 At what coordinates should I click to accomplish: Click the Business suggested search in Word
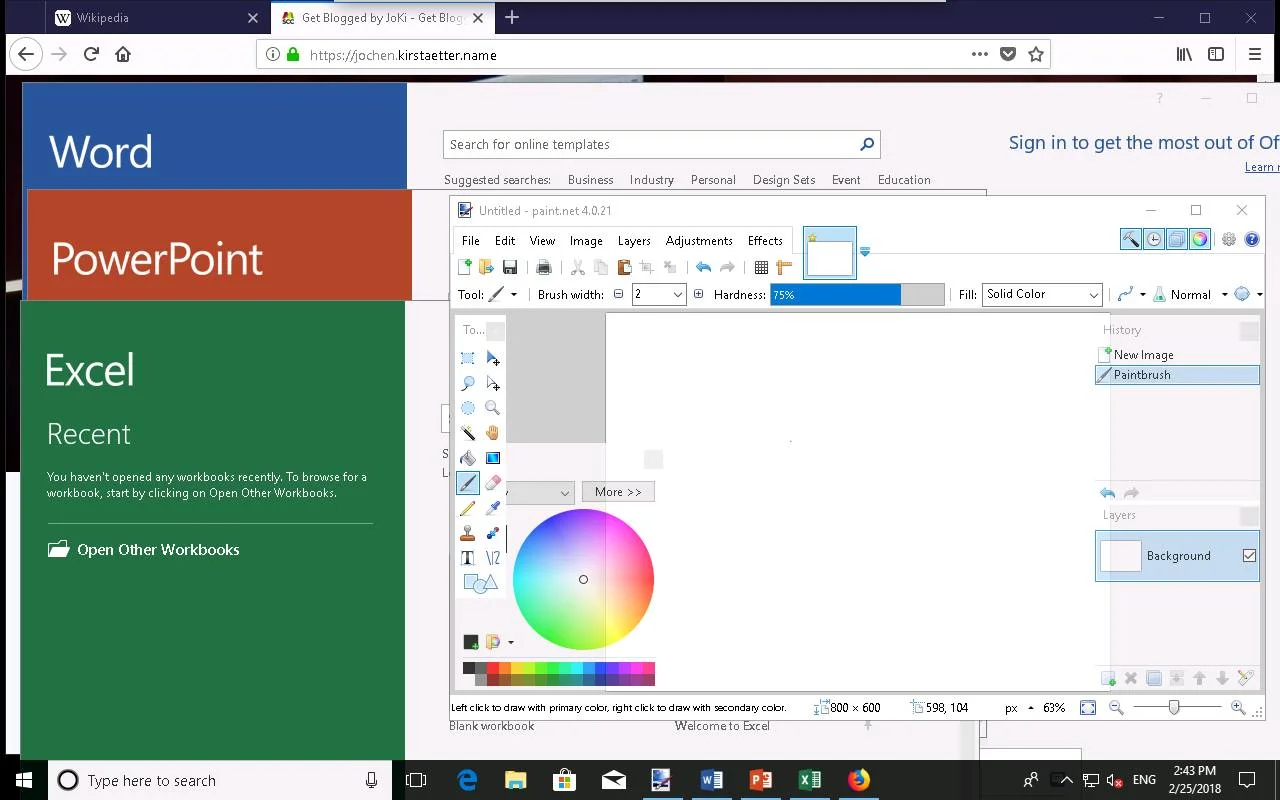click(x=590, y=180)
